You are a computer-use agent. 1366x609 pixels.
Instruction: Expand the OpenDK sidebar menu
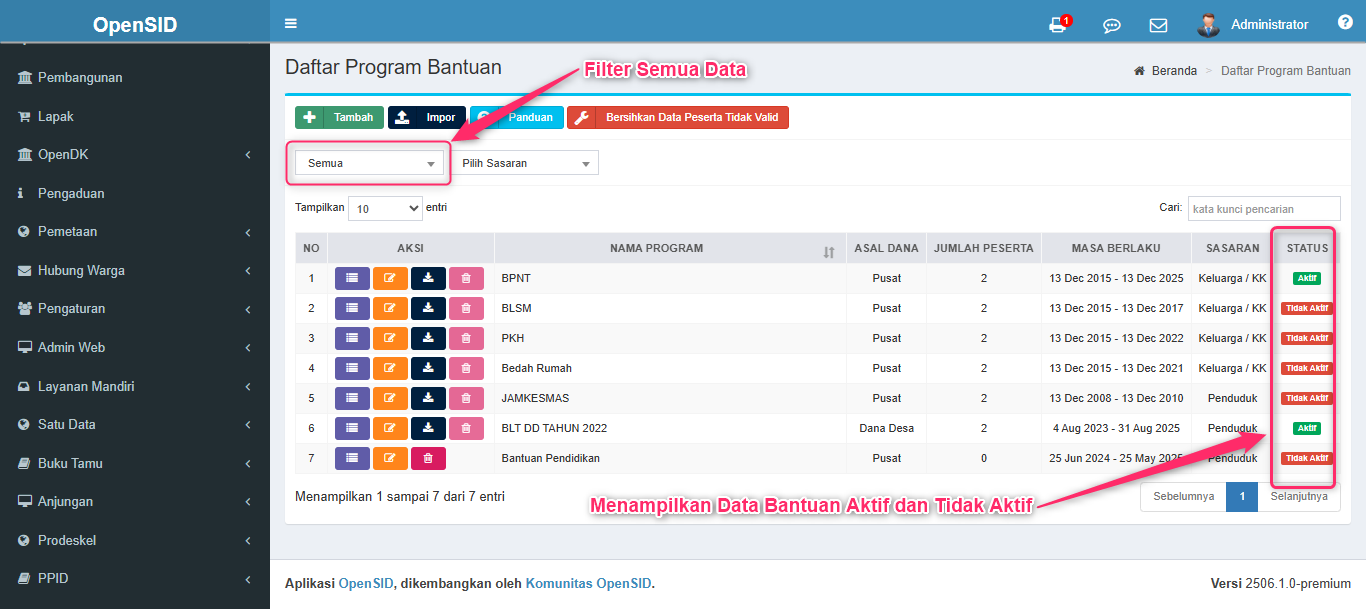[x=135, y=155]
